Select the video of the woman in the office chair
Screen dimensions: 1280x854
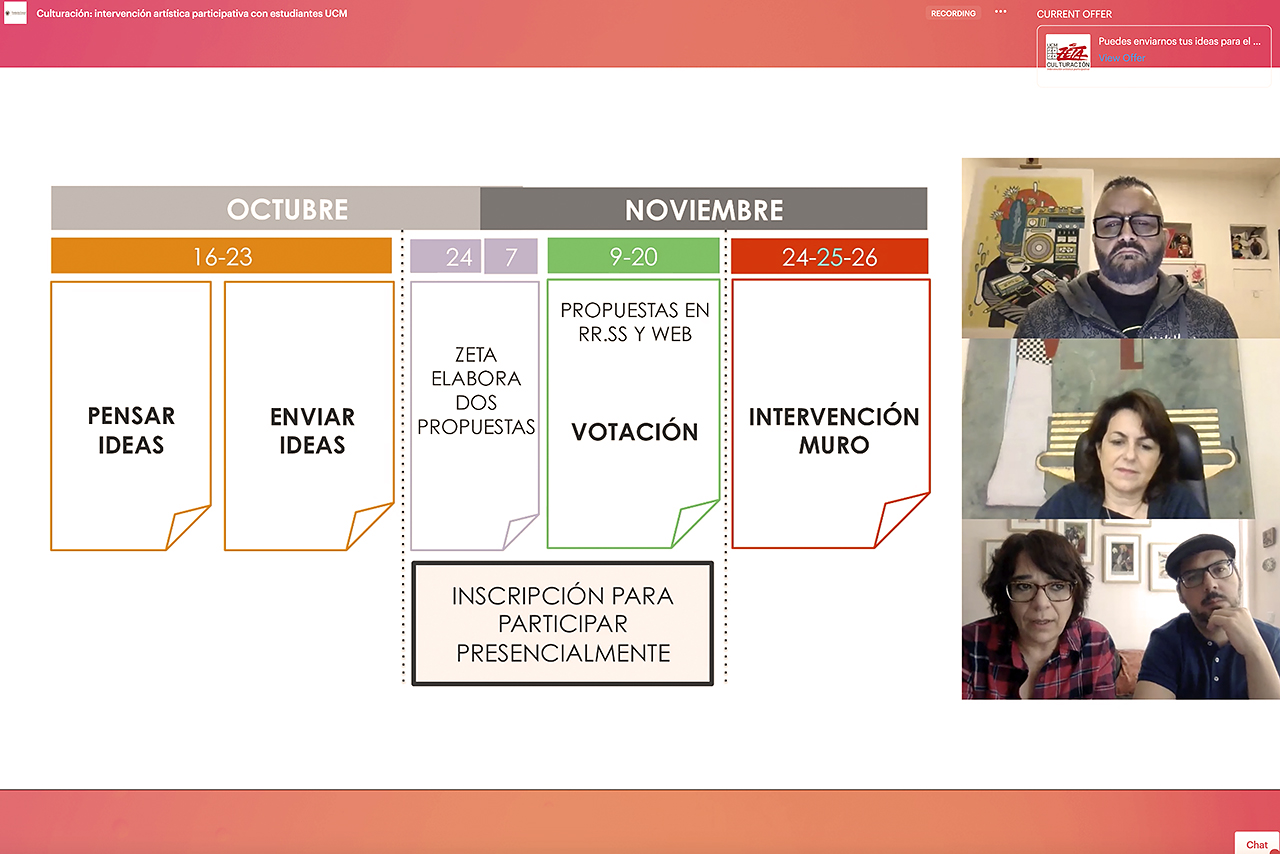(1121, 429)
